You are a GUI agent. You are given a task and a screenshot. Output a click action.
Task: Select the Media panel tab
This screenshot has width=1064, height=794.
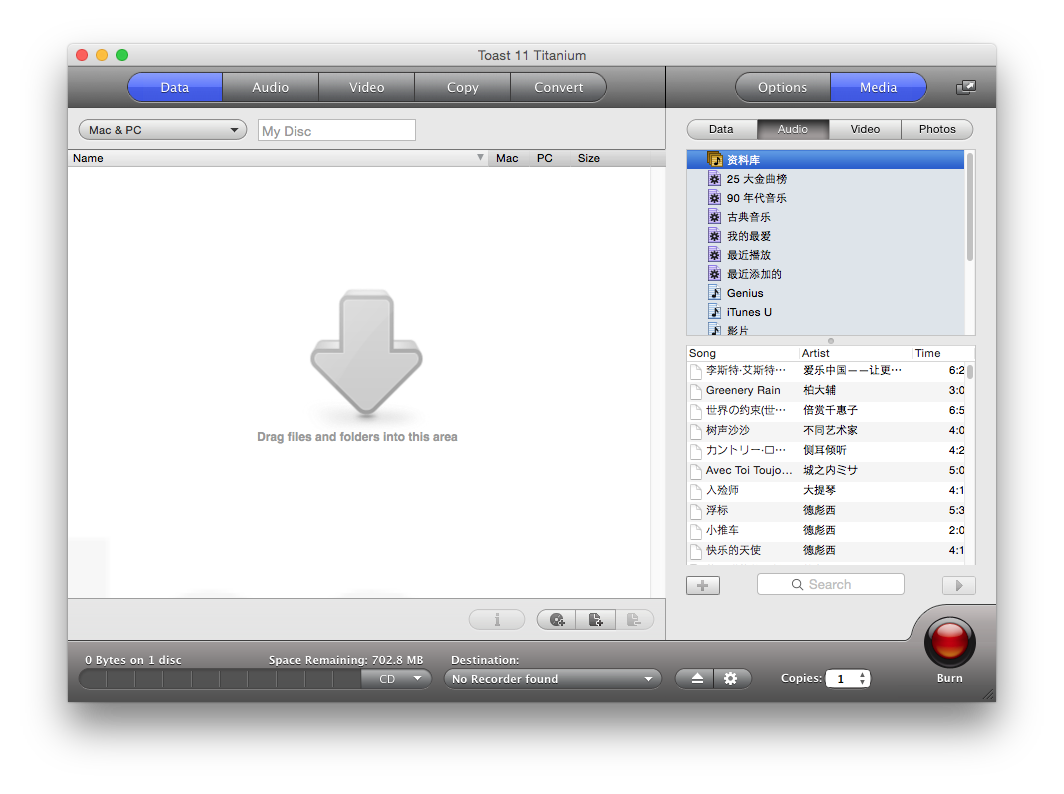click(x=879, y=88)
